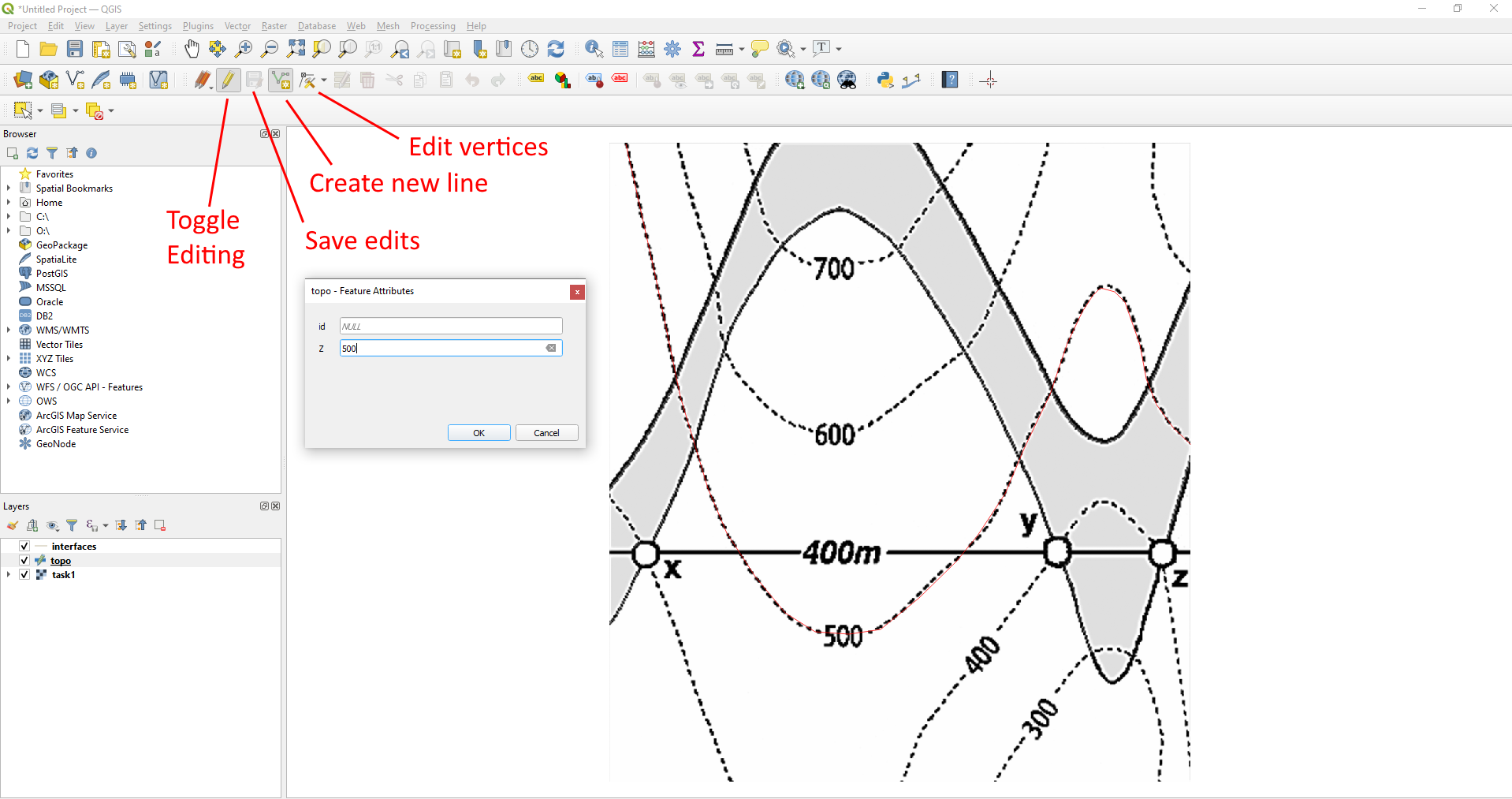
Task: Click New Shapefile Layer icon
Action: pos(75,80)
